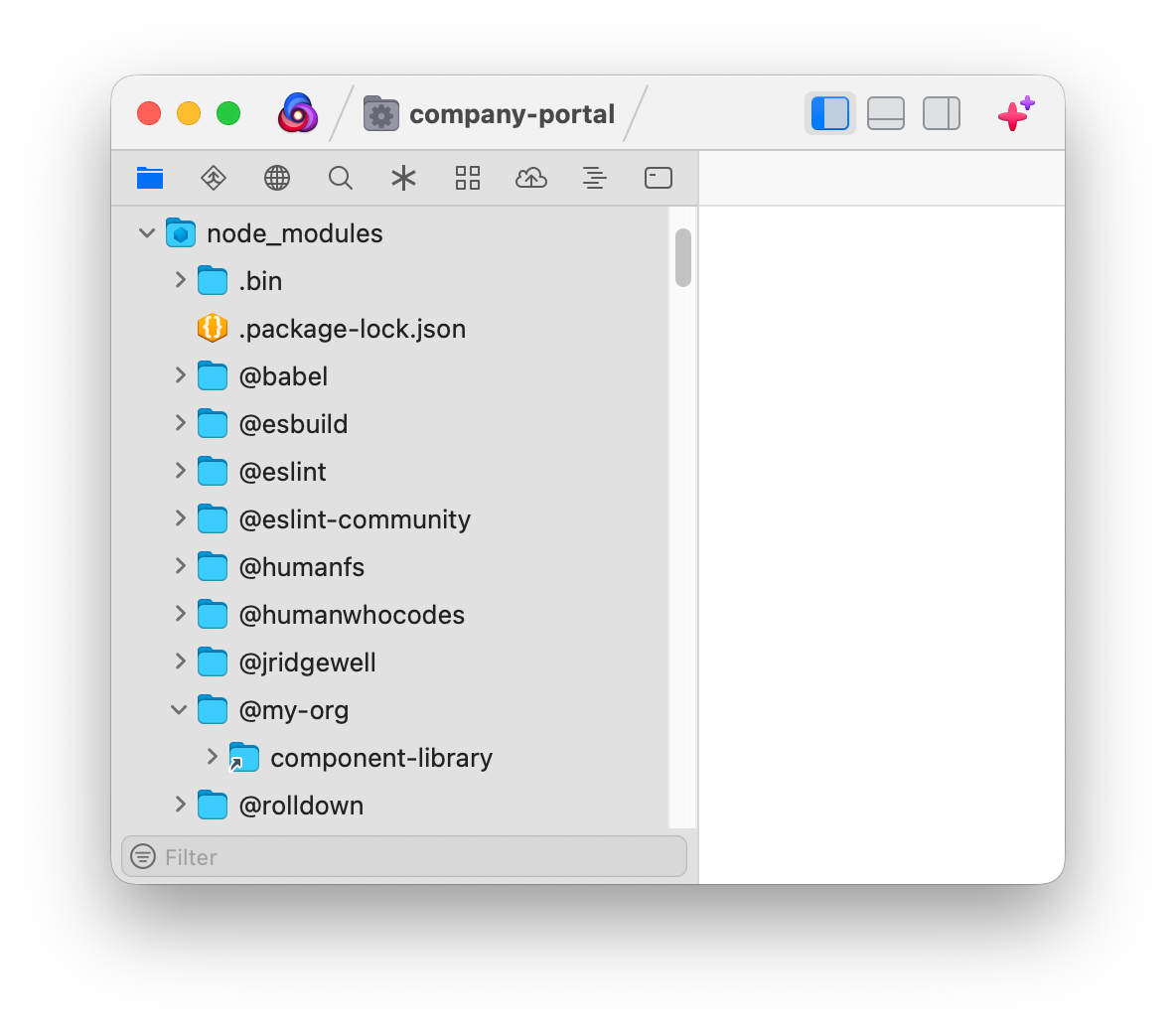
Task: Collapse the @my-org folder
Action: [179, 710]
